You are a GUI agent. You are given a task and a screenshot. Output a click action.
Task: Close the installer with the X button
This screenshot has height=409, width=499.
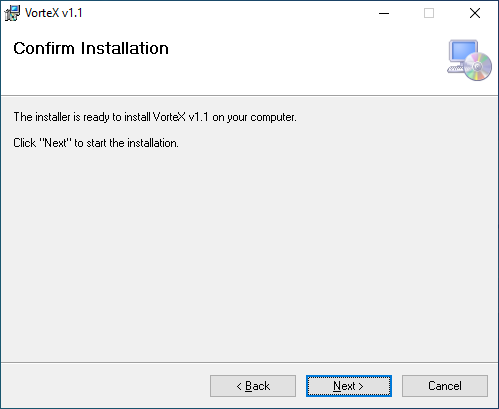pyautogui.click(x=475, y=13)
